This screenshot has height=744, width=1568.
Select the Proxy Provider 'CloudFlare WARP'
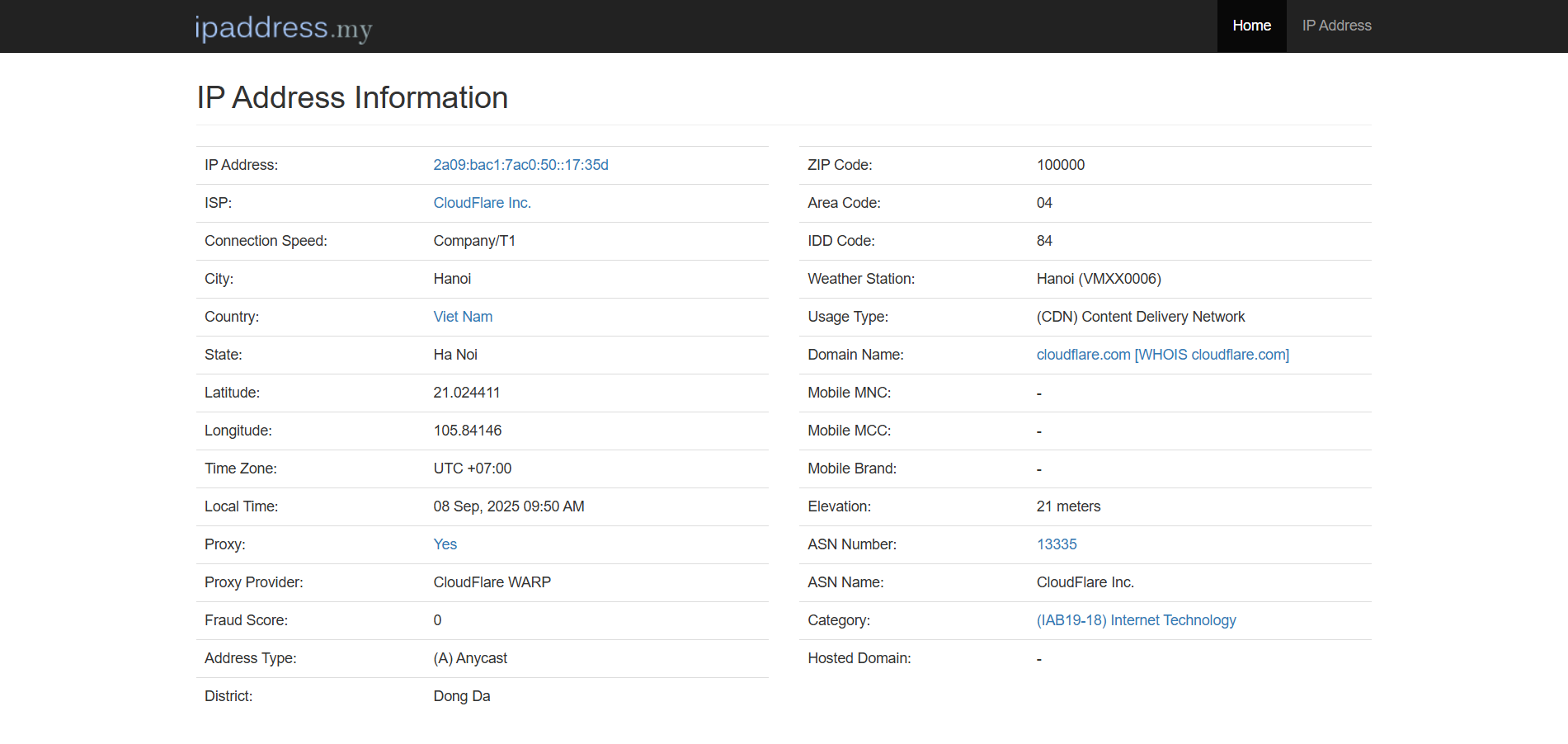point(492,582)
